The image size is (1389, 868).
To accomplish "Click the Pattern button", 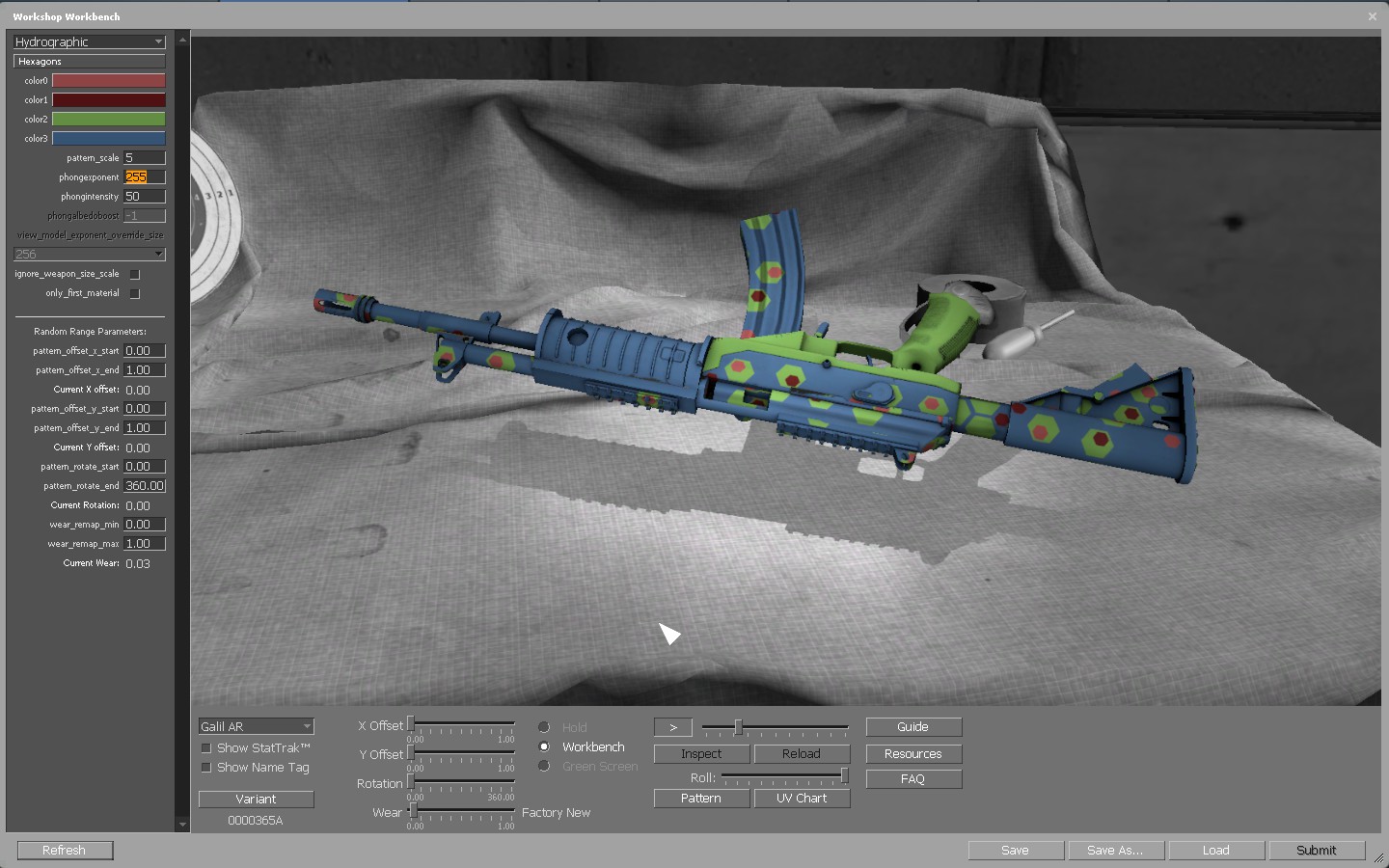I will click(701, 799).
